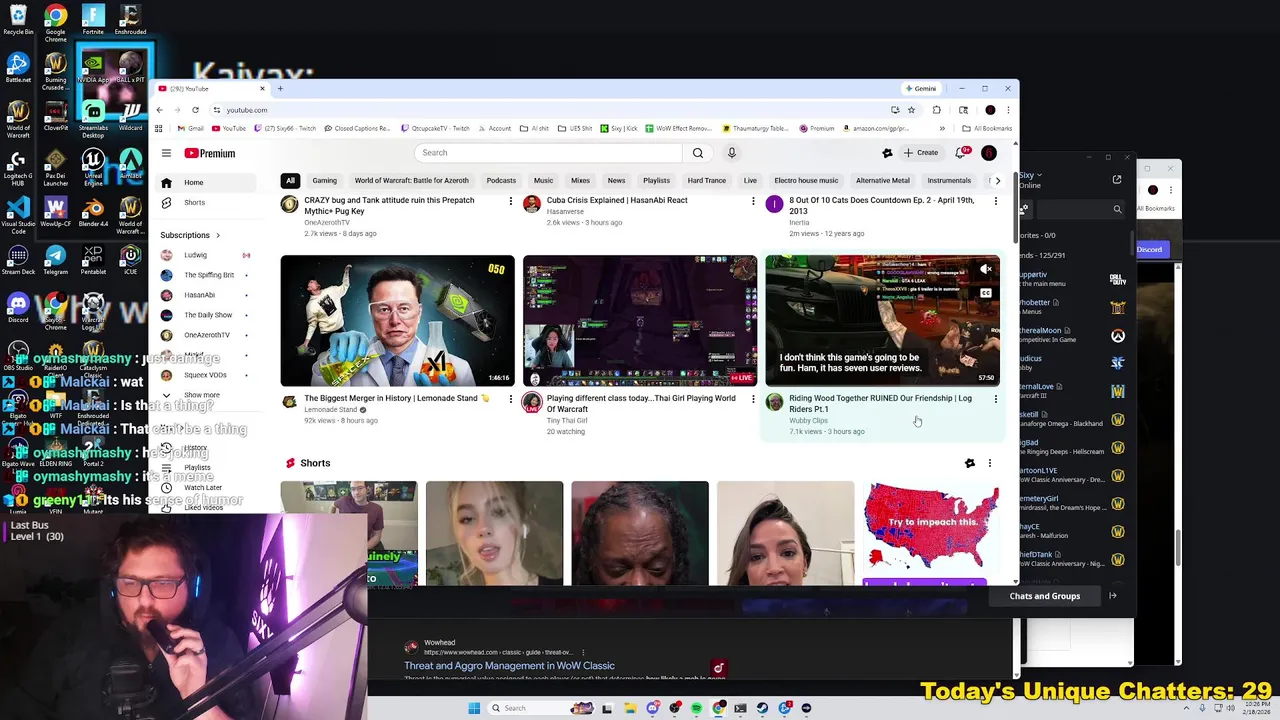
Task: Open Streamlabs Desktop shortcut
Action: click(93, 119)
